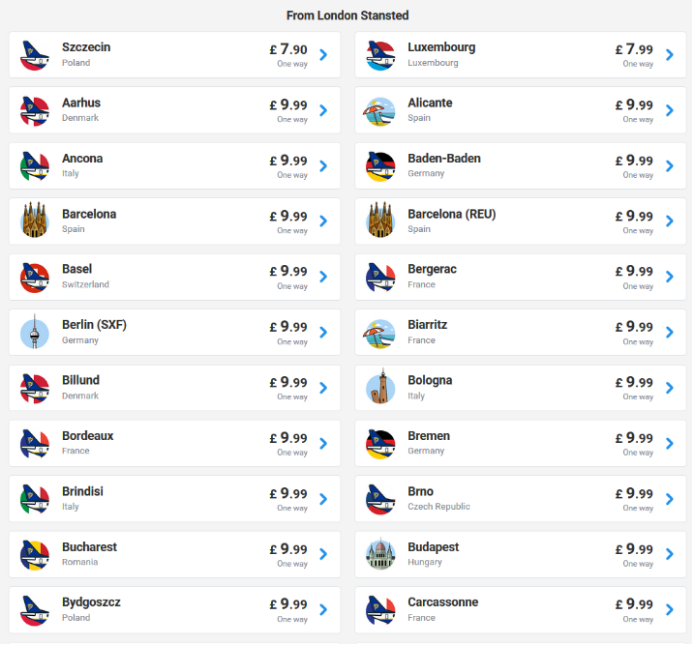Click the Berlin (SXF) TV tower icon
This screenshot has height=645, width=692.
click(x=34, y=332)
